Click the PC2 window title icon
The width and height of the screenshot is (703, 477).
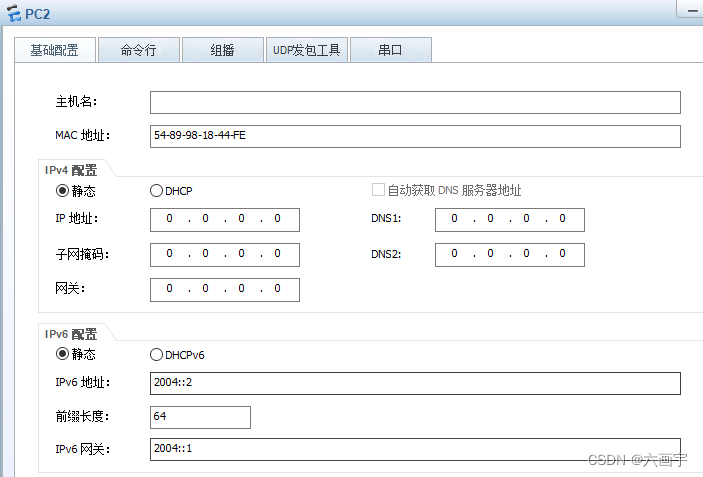pos(13,13)
